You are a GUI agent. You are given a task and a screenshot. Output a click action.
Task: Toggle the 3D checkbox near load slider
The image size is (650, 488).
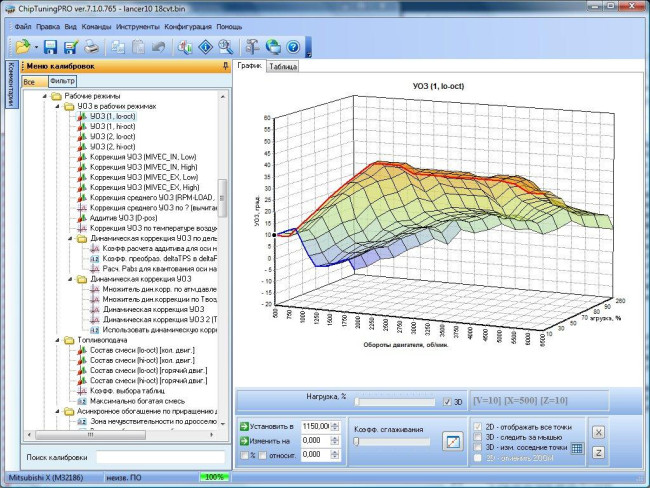tap(447, 402)
